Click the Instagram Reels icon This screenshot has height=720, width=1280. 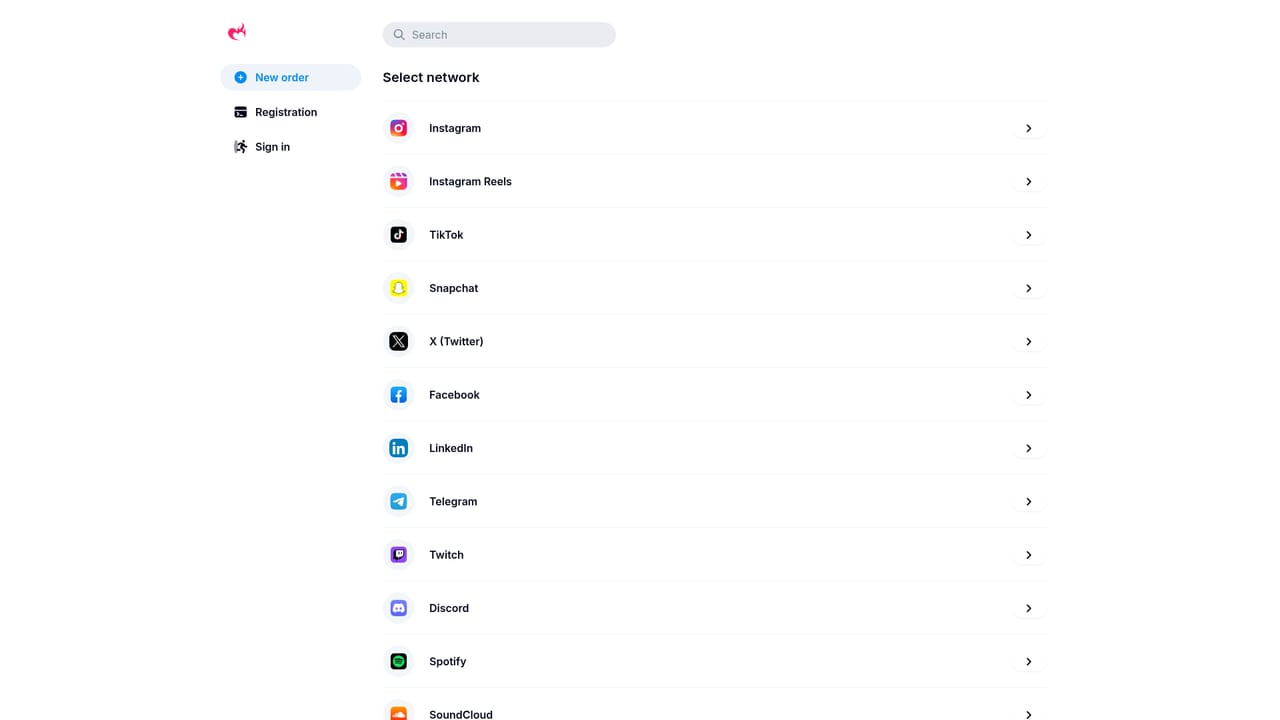click(398, 181)
